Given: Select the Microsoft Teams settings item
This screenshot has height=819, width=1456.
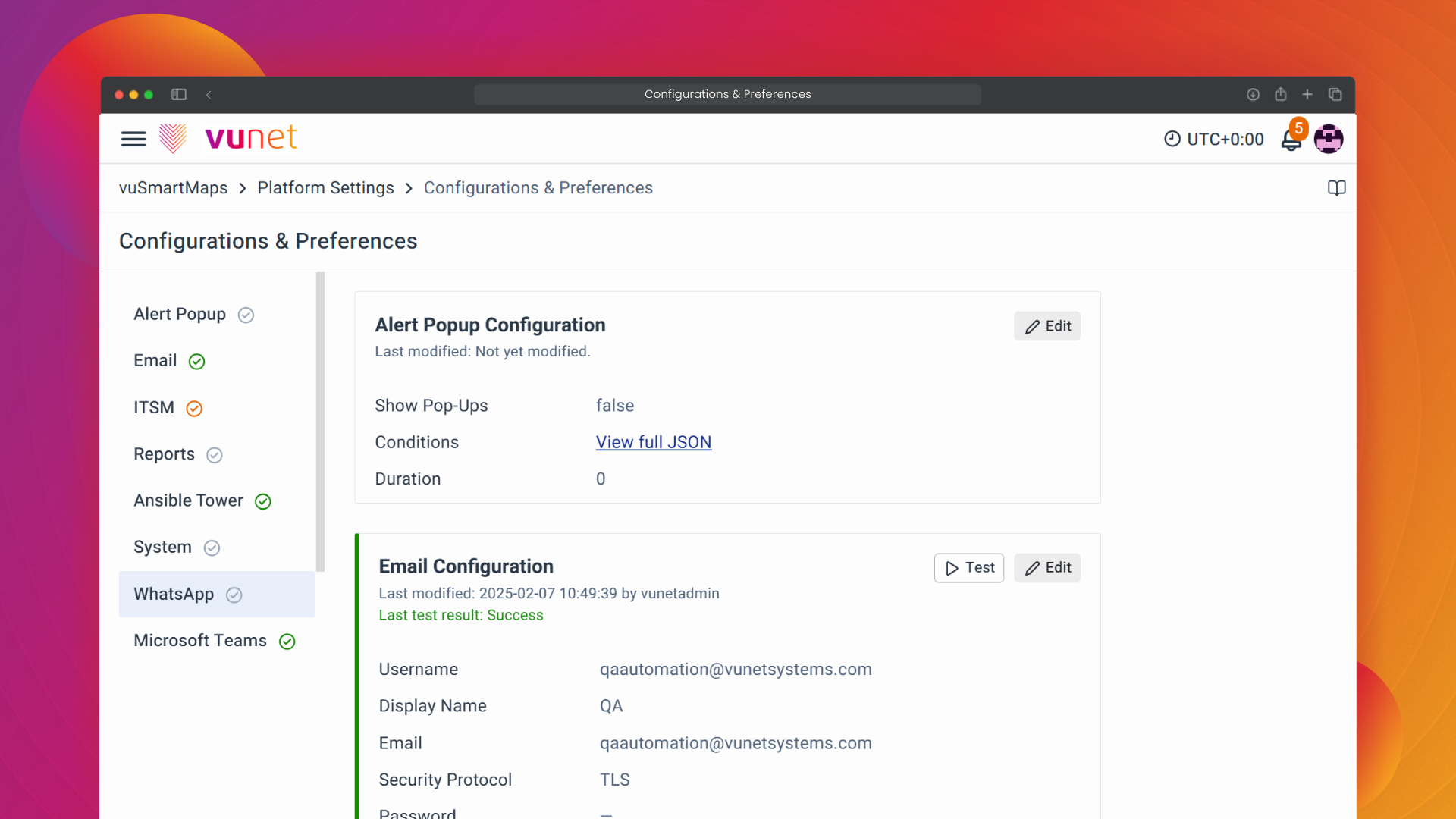Looking at the screenshot, I should pos(200,641).
